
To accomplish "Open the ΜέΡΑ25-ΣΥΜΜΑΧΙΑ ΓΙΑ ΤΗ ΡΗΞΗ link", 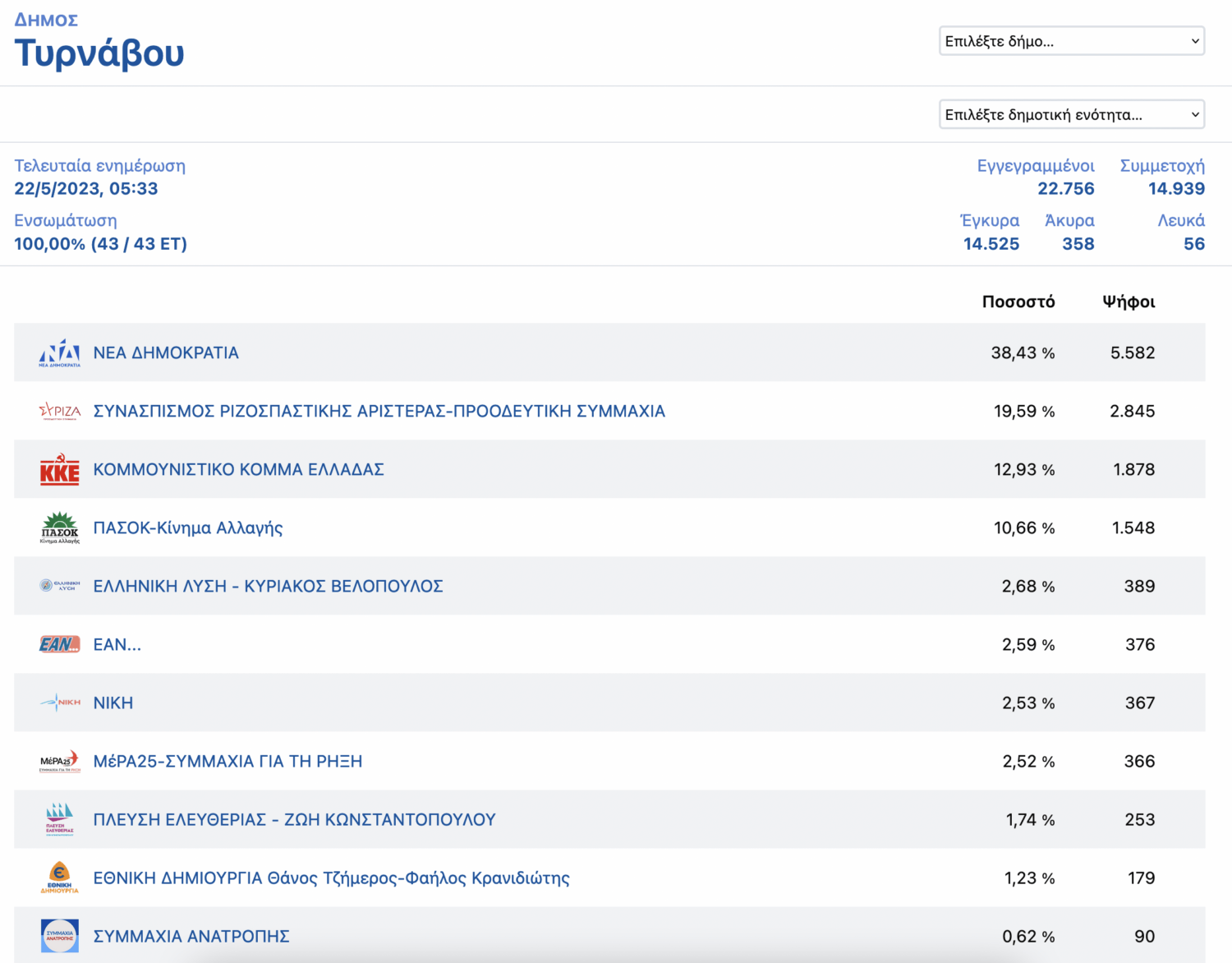I will click(x=228, y=761).
